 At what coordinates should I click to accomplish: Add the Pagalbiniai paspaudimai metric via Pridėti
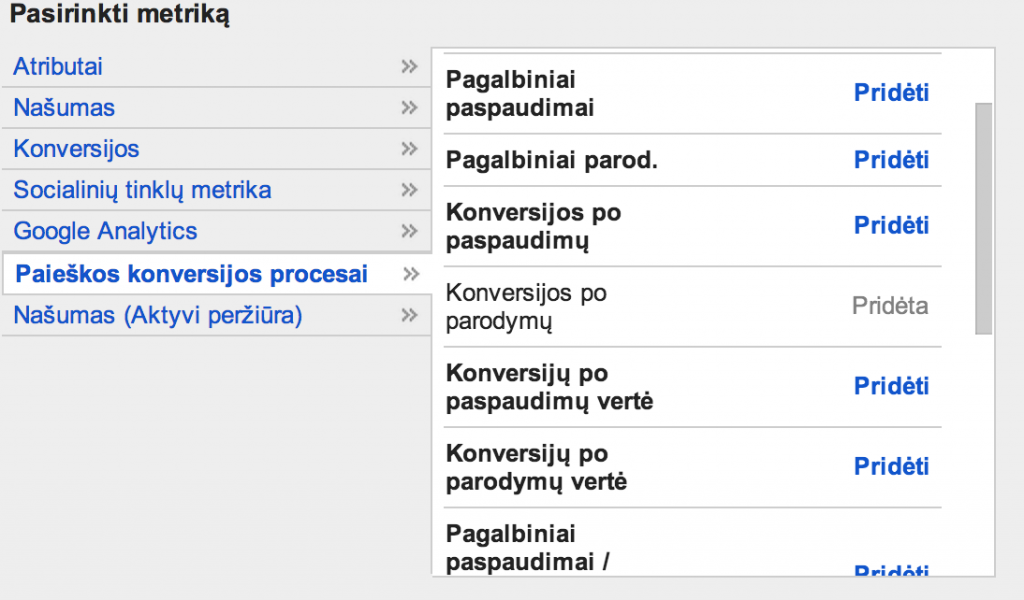point(890,92)
